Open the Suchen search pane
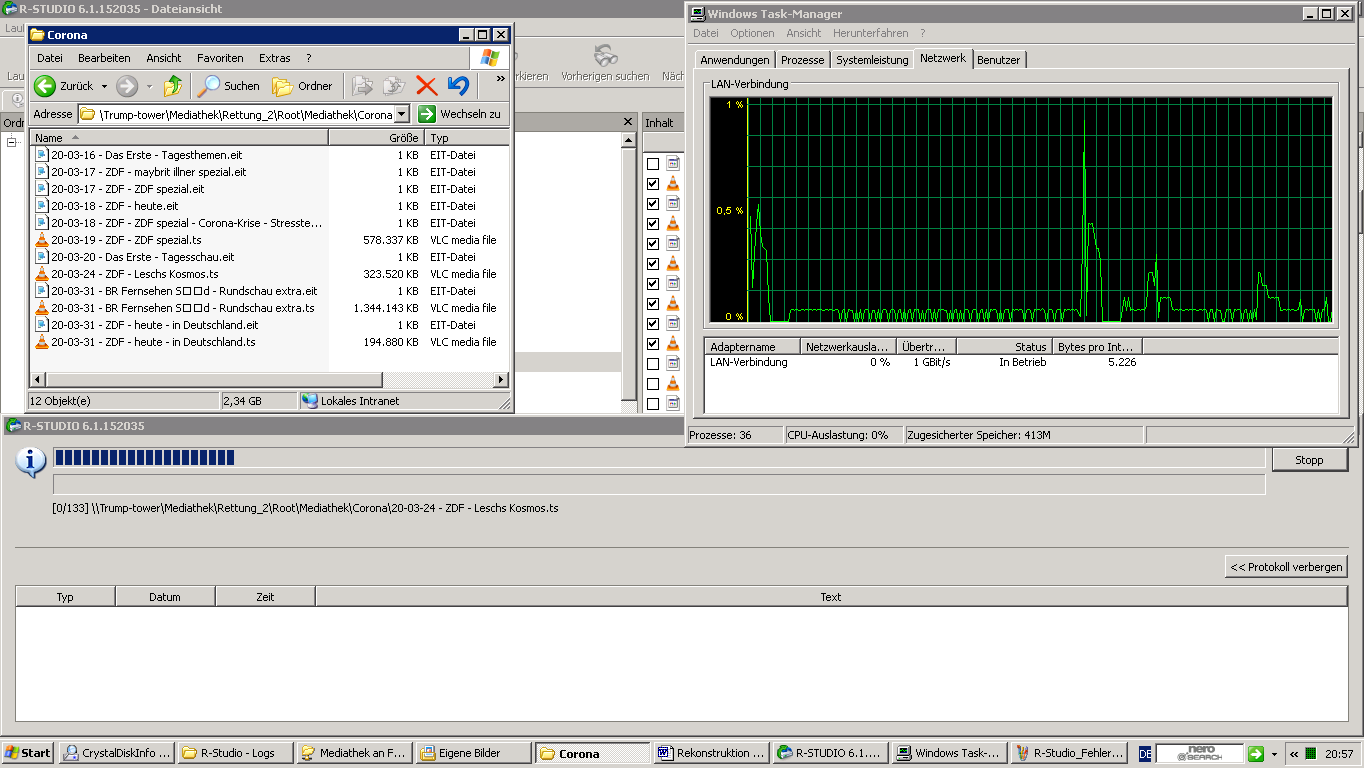 coord(228,86)
